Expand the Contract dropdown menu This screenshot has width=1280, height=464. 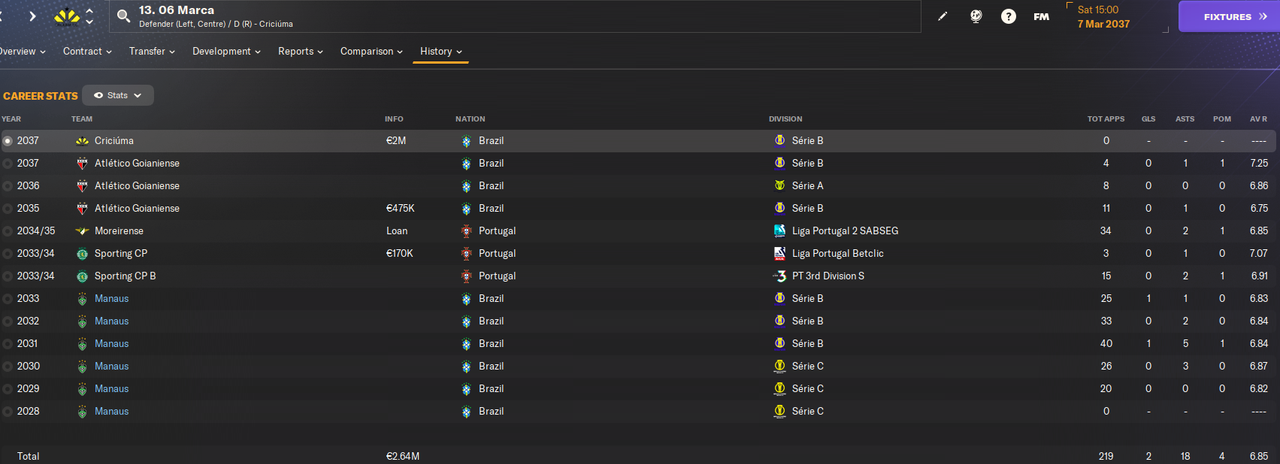point(87,51)
